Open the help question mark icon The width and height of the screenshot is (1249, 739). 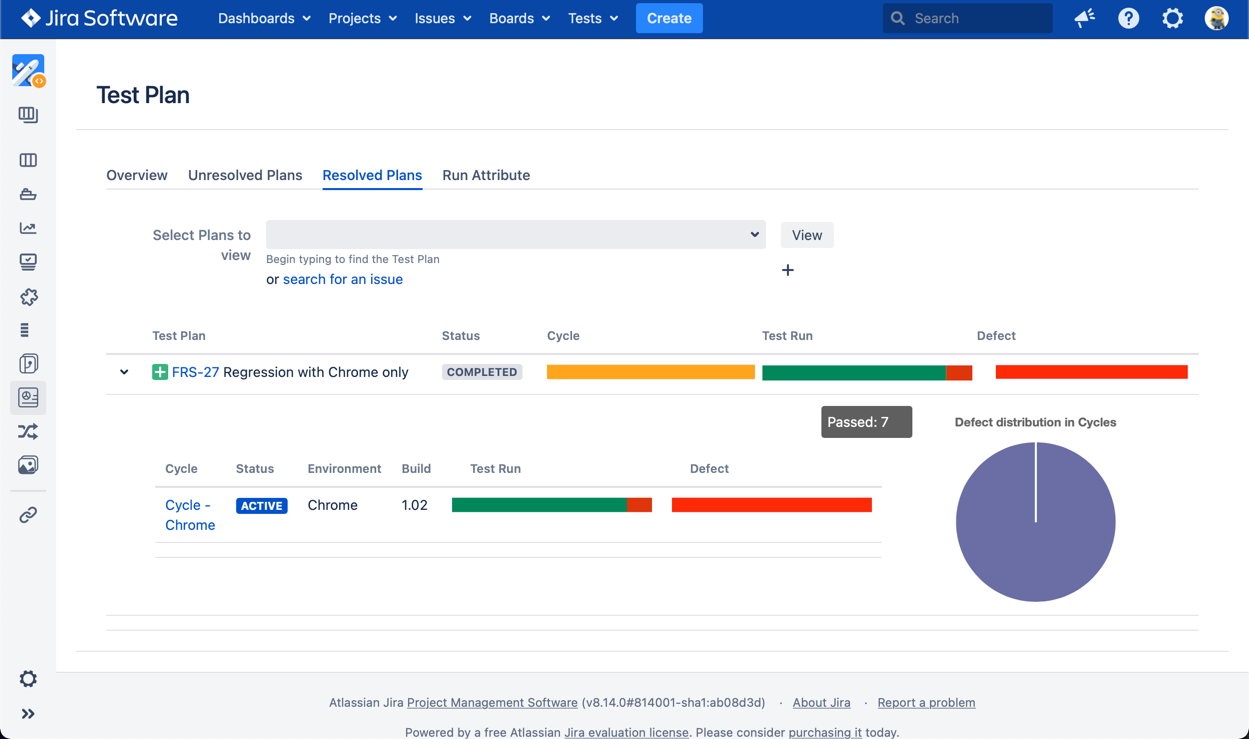pos(1128,18)
